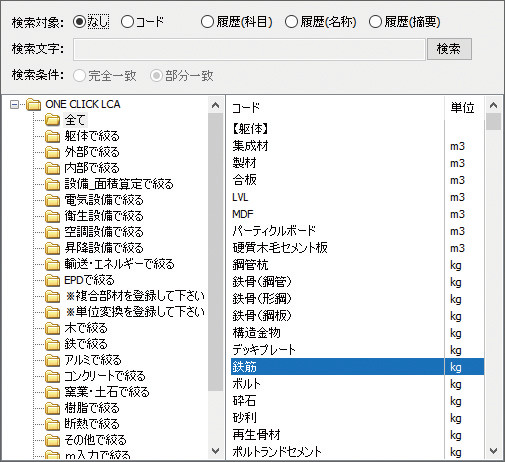Select 鉄で絞る in the tree

tap(86, 344)
